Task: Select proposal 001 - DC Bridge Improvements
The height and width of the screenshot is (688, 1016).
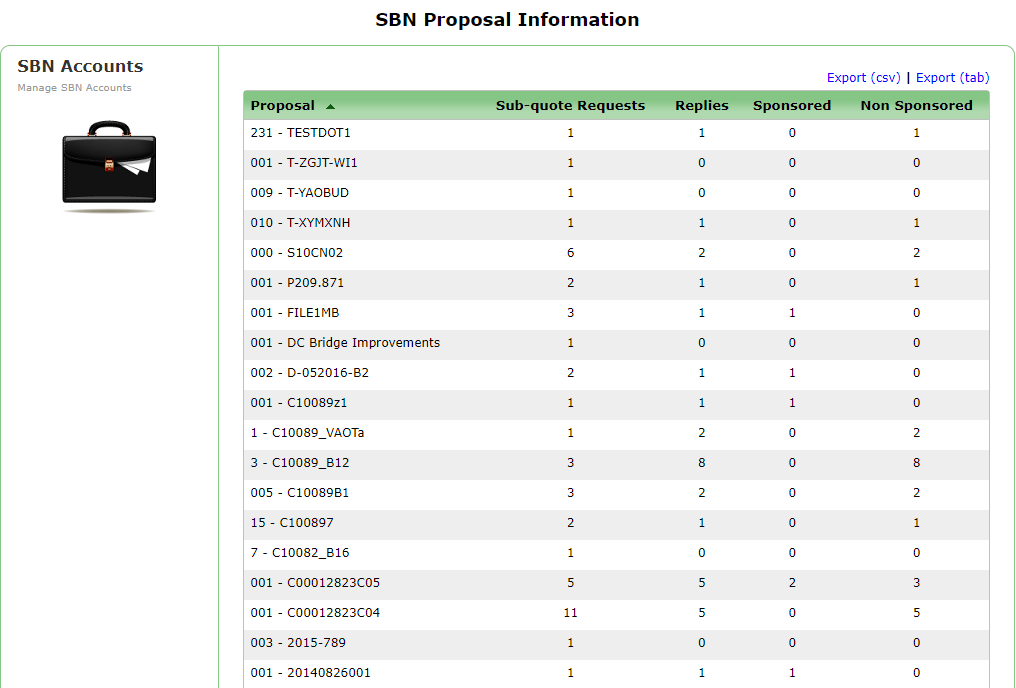Action: click(x=345, y=343)
